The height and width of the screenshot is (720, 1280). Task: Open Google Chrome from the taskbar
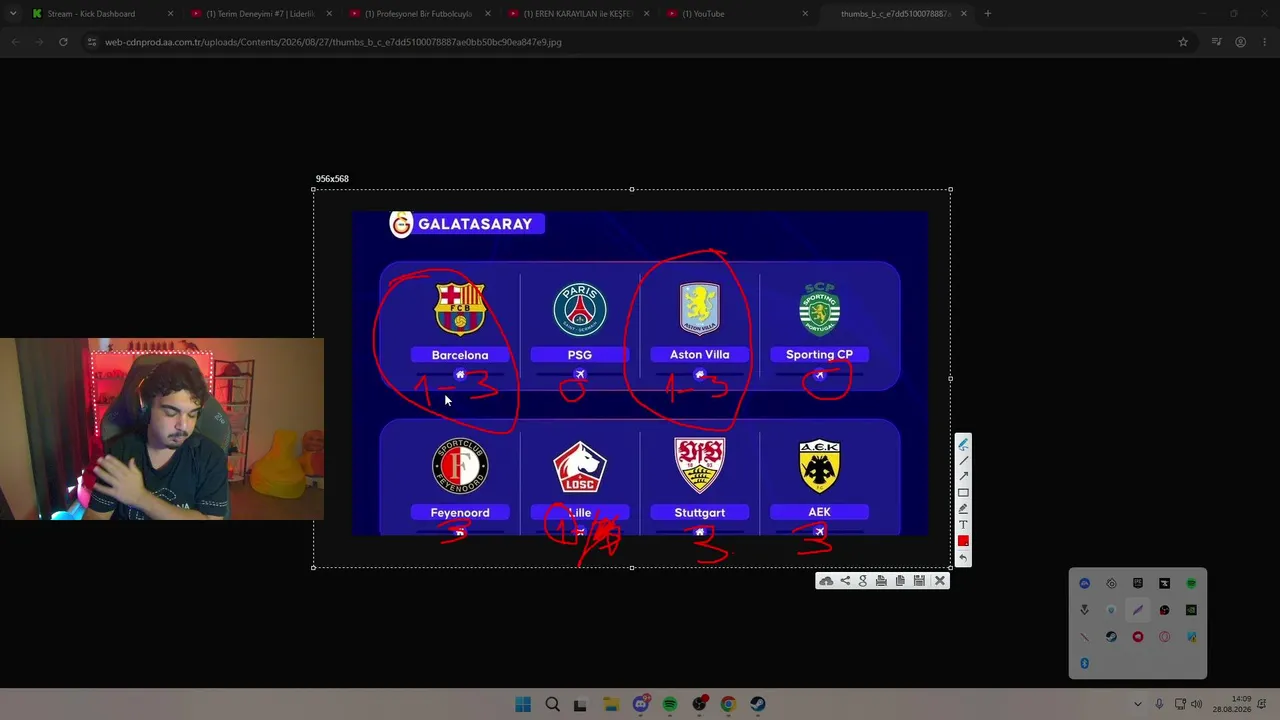728,704
